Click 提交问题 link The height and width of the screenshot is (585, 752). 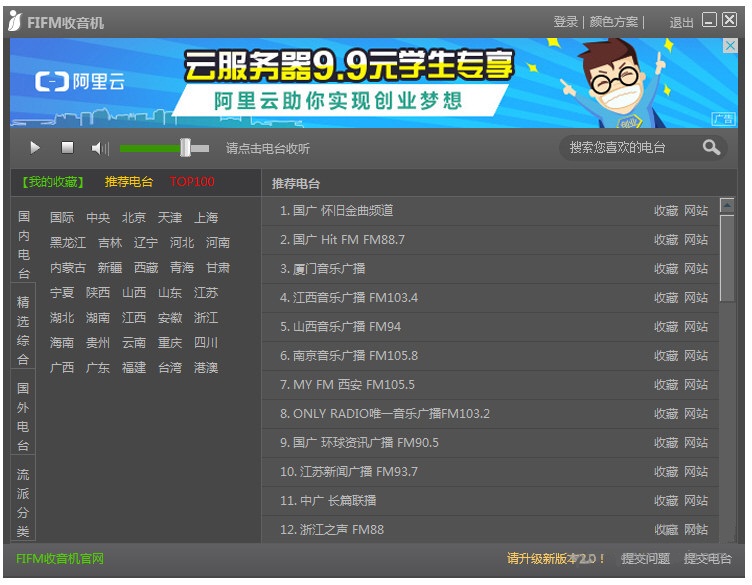646,559
